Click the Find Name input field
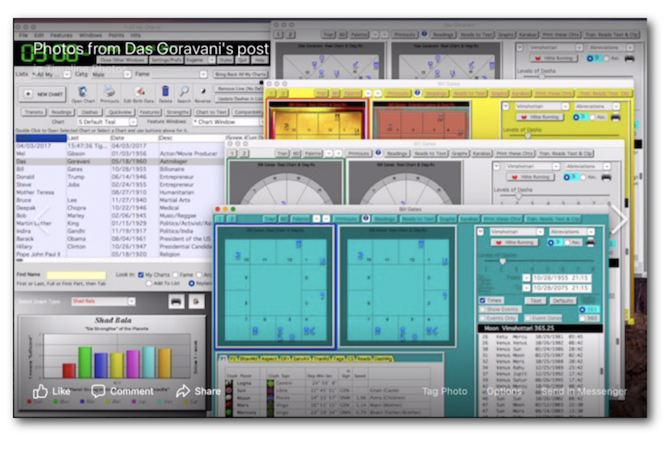667x454 pixels. point(76,274)
